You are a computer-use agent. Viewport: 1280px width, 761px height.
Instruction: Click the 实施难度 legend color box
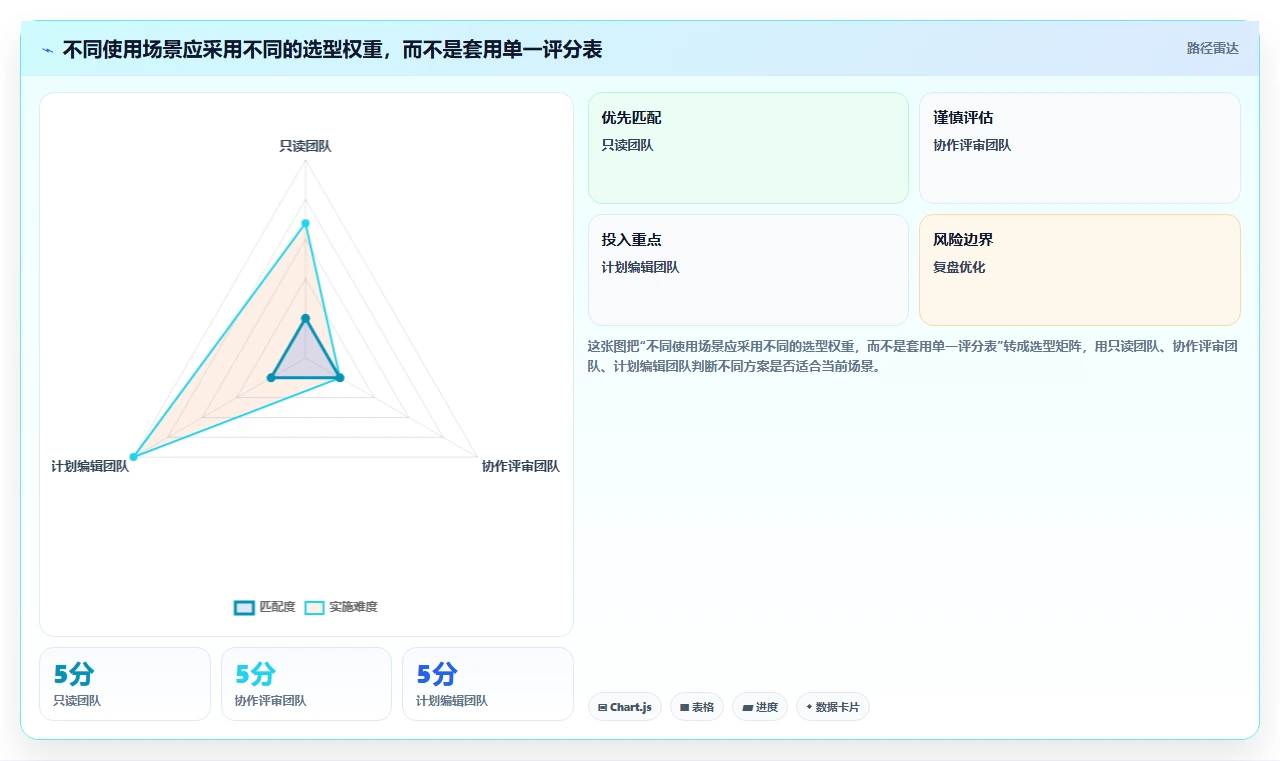314,607
